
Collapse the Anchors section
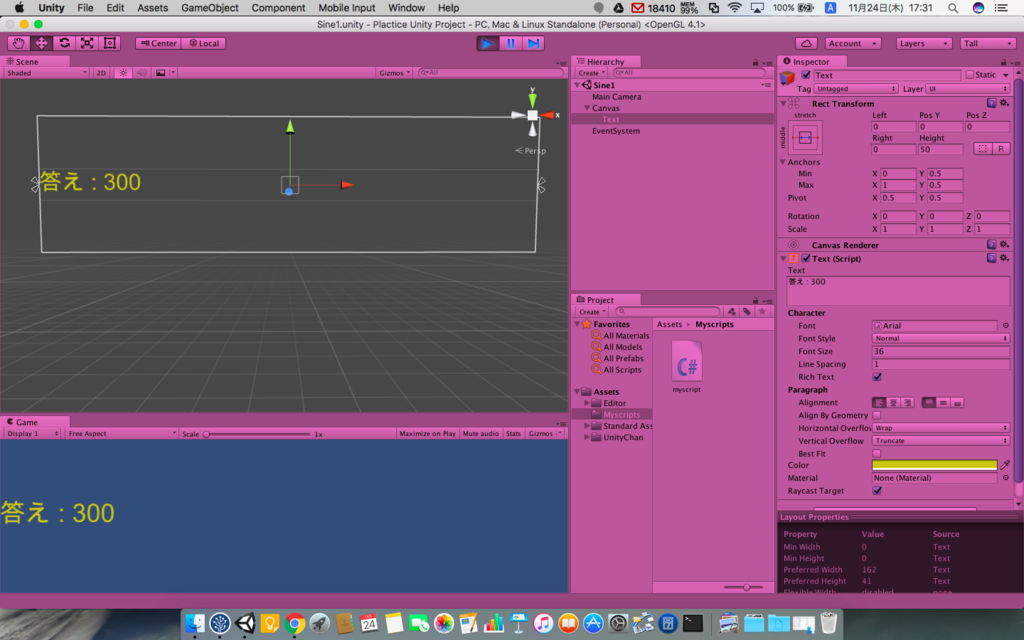pyautogui.click(x=783, y=161)
